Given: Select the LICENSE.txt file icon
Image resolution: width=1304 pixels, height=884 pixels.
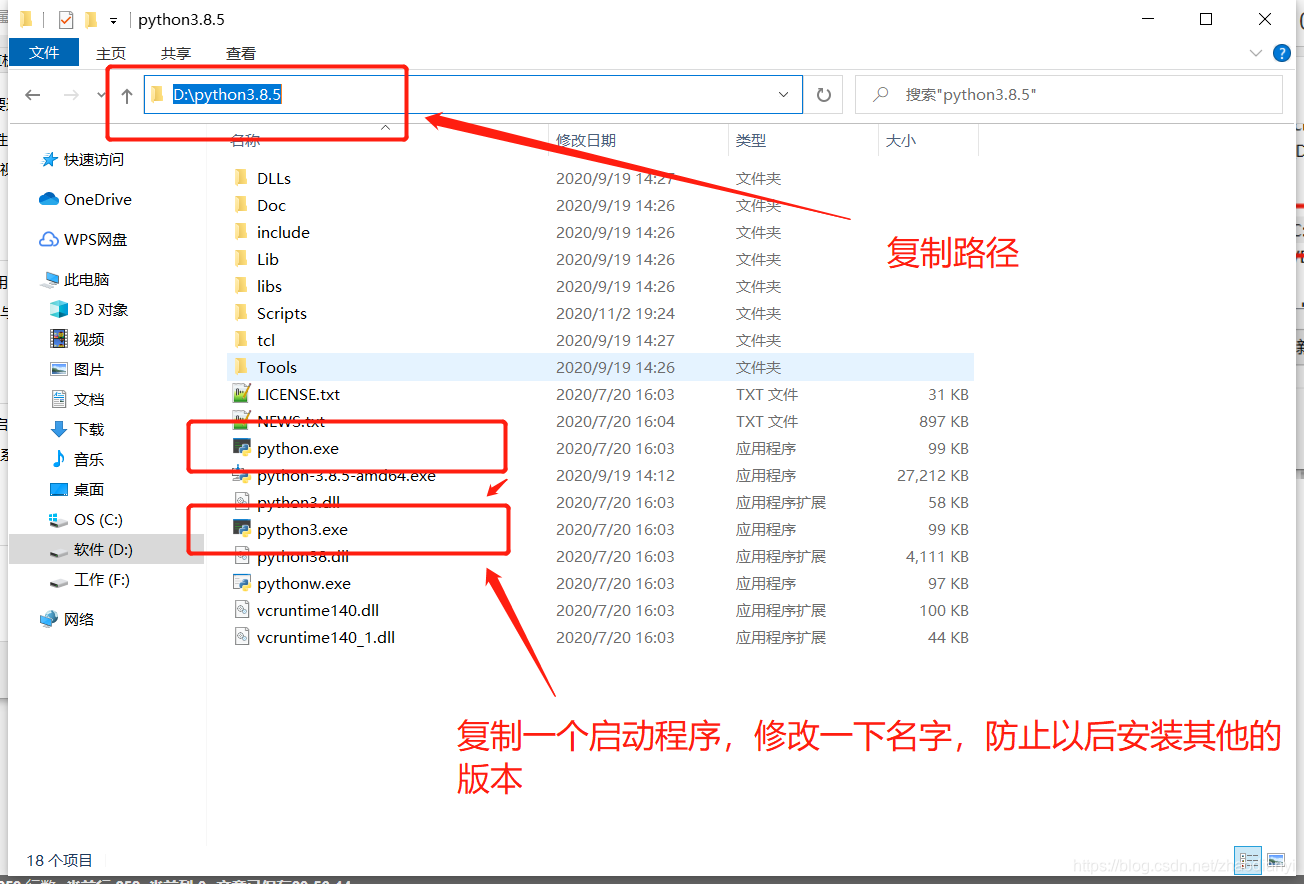Looking at the screenshot, I should (x=241, y=394).
